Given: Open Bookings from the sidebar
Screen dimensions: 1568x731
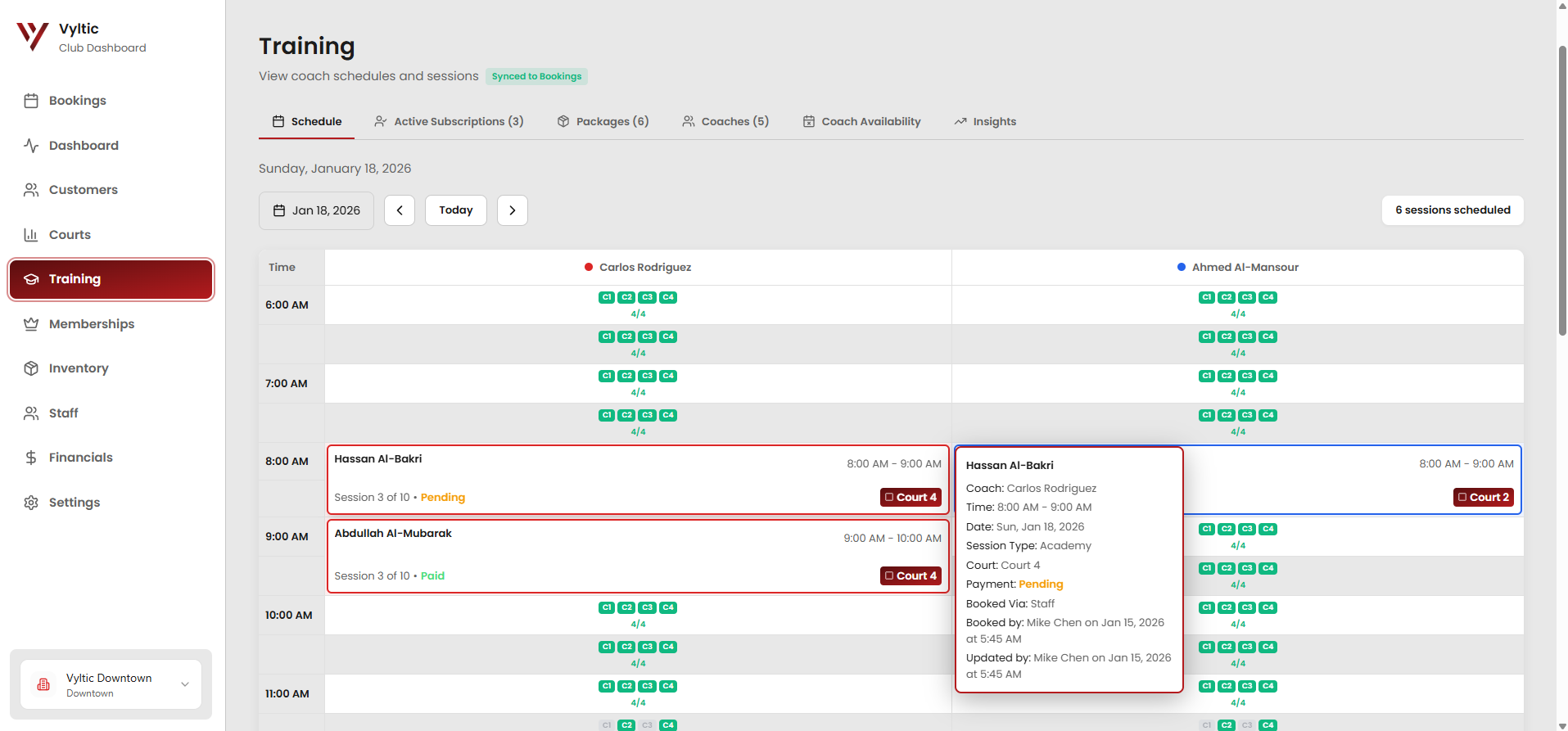Looking at the screenshot, I should click(77, 101).
